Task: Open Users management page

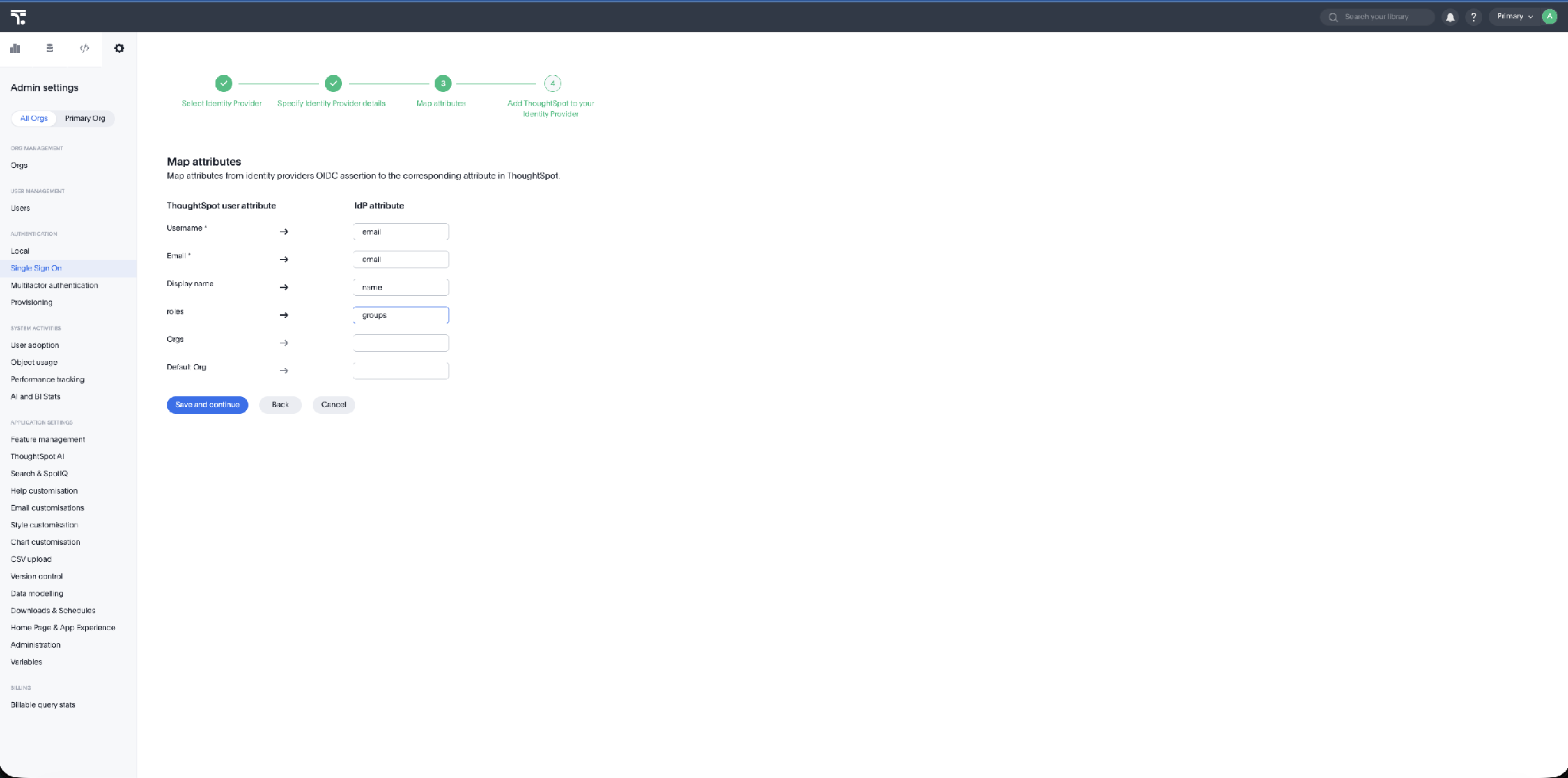Action: click(21, 208)
